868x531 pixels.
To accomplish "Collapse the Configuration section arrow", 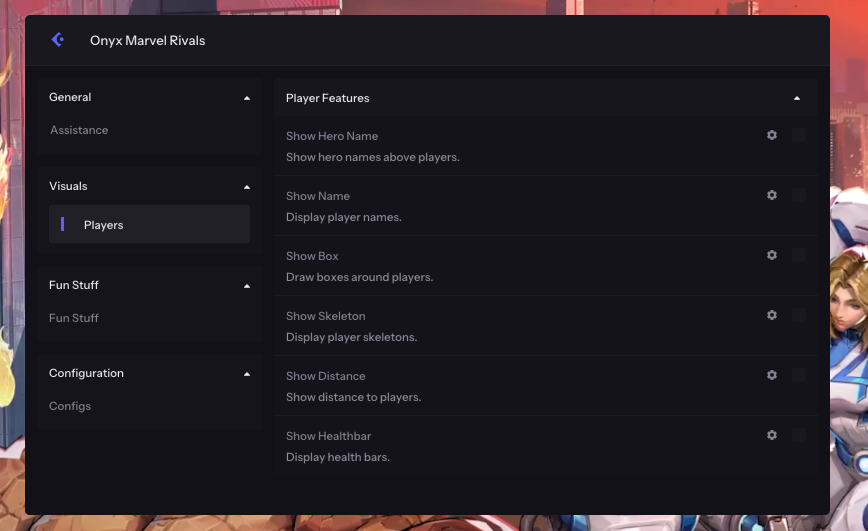I will pyautogui.click(x=247, y=374).
